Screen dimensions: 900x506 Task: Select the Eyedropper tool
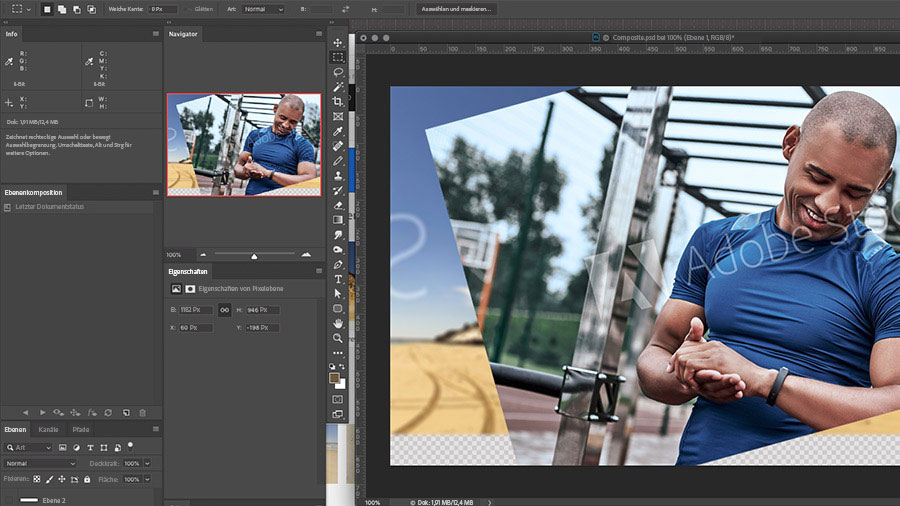click(338, 131)
